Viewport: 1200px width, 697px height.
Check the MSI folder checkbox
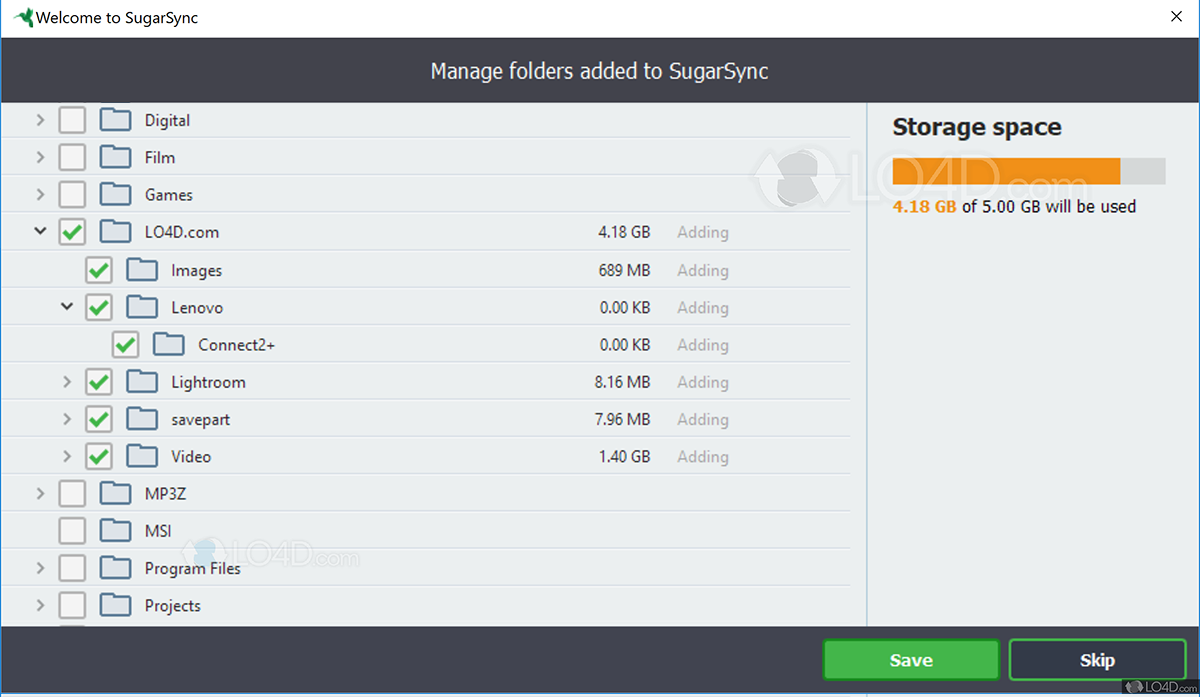pyautogui.click(x=72, y=531)
